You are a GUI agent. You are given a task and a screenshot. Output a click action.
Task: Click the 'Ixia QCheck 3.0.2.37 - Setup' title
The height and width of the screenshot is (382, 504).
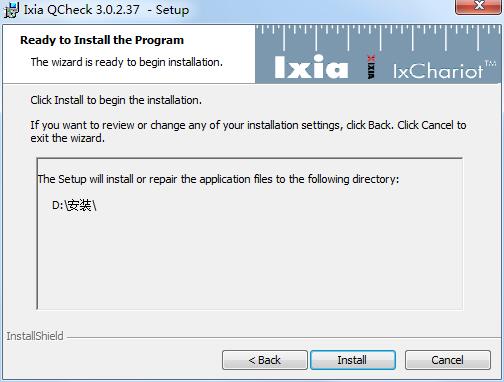106,9
